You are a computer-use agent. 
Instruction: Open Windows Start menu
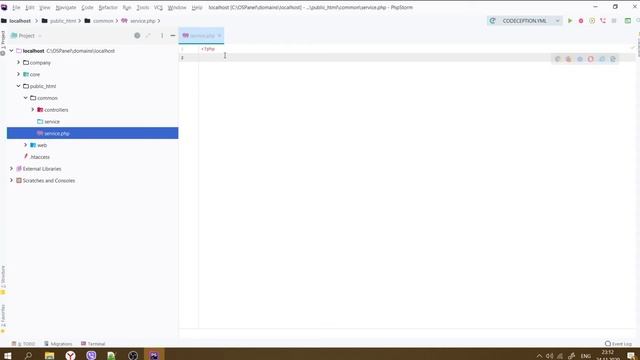[x=8, y=356]
